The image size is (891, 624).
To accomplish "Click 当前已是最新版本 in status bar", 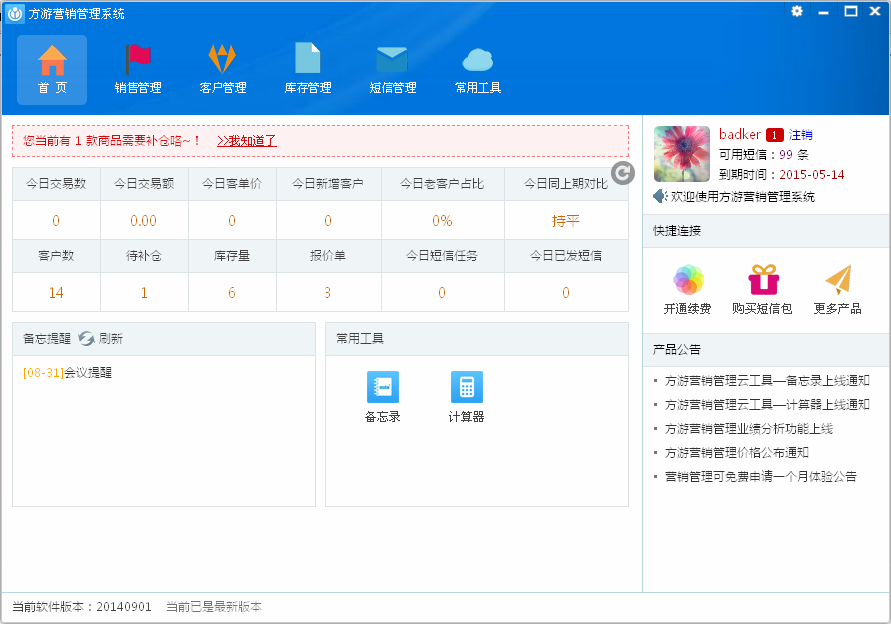I will point(214,607).
